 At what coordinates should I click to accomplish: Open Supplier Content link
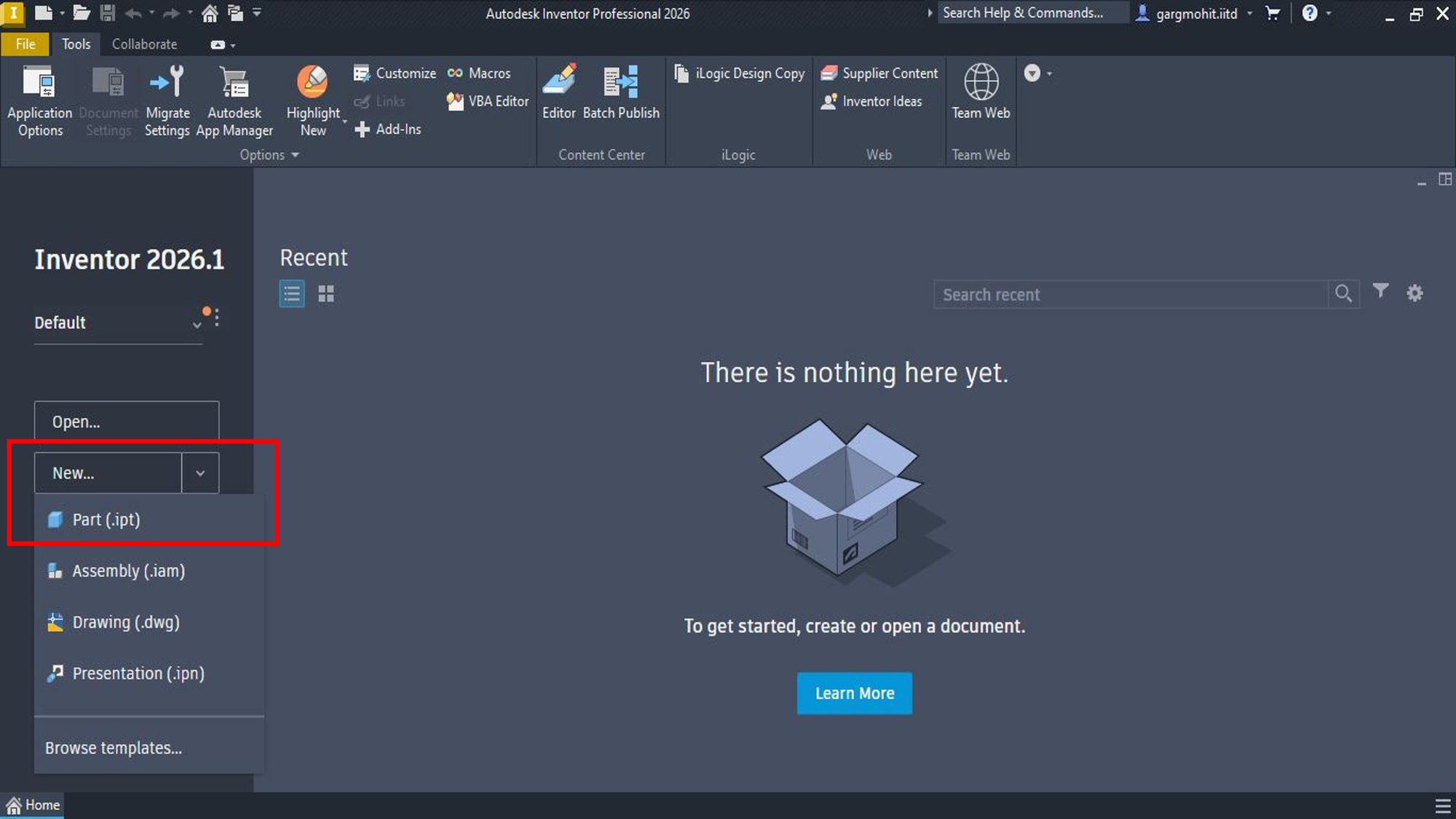[879, 73]
